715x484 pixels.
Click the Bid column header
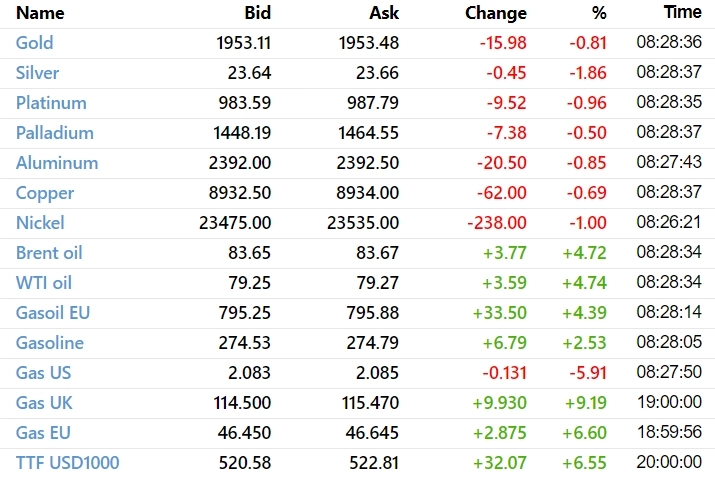(x=257, y=13)
